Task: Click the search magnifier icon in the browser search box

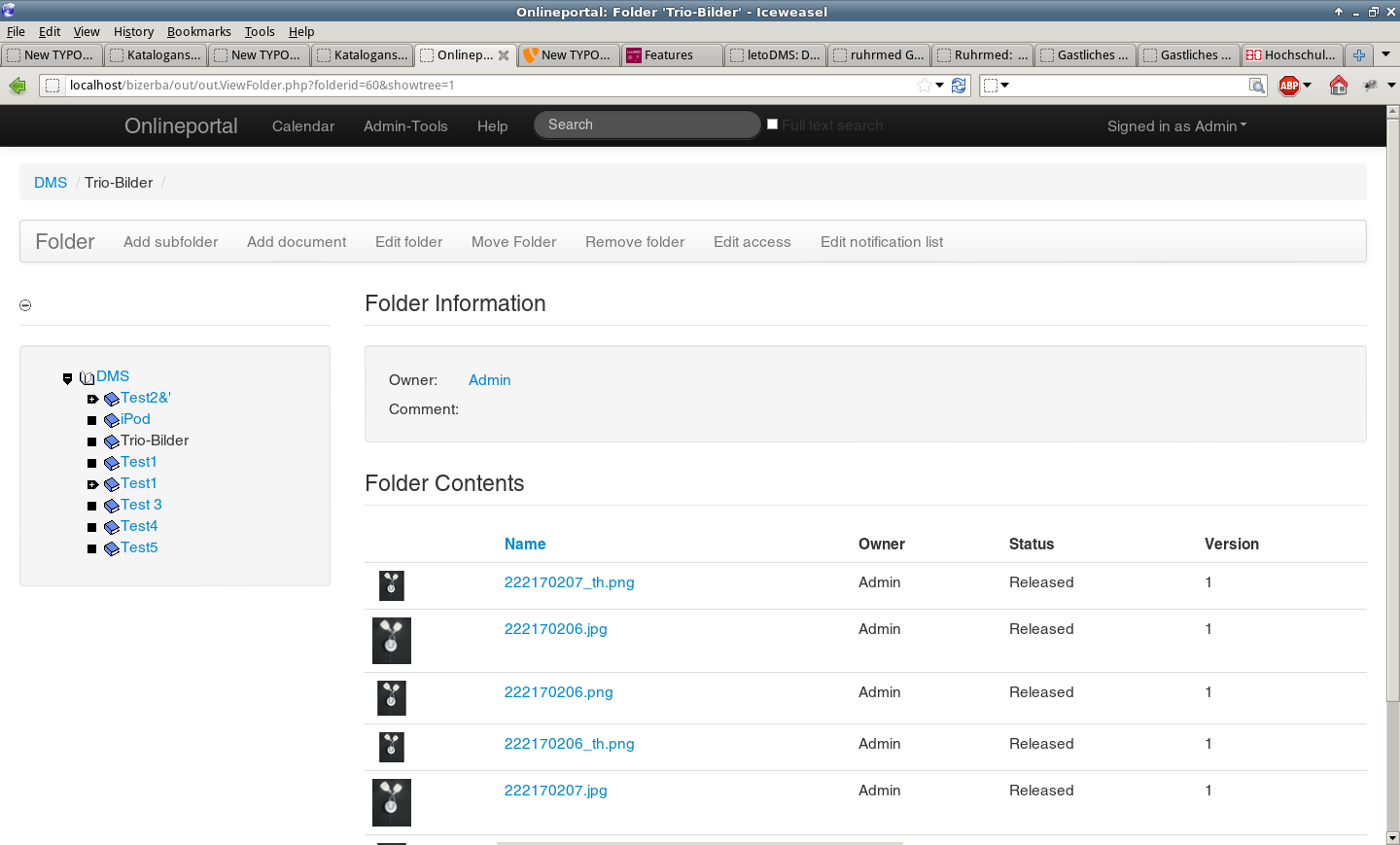Action: (1257, 86)
